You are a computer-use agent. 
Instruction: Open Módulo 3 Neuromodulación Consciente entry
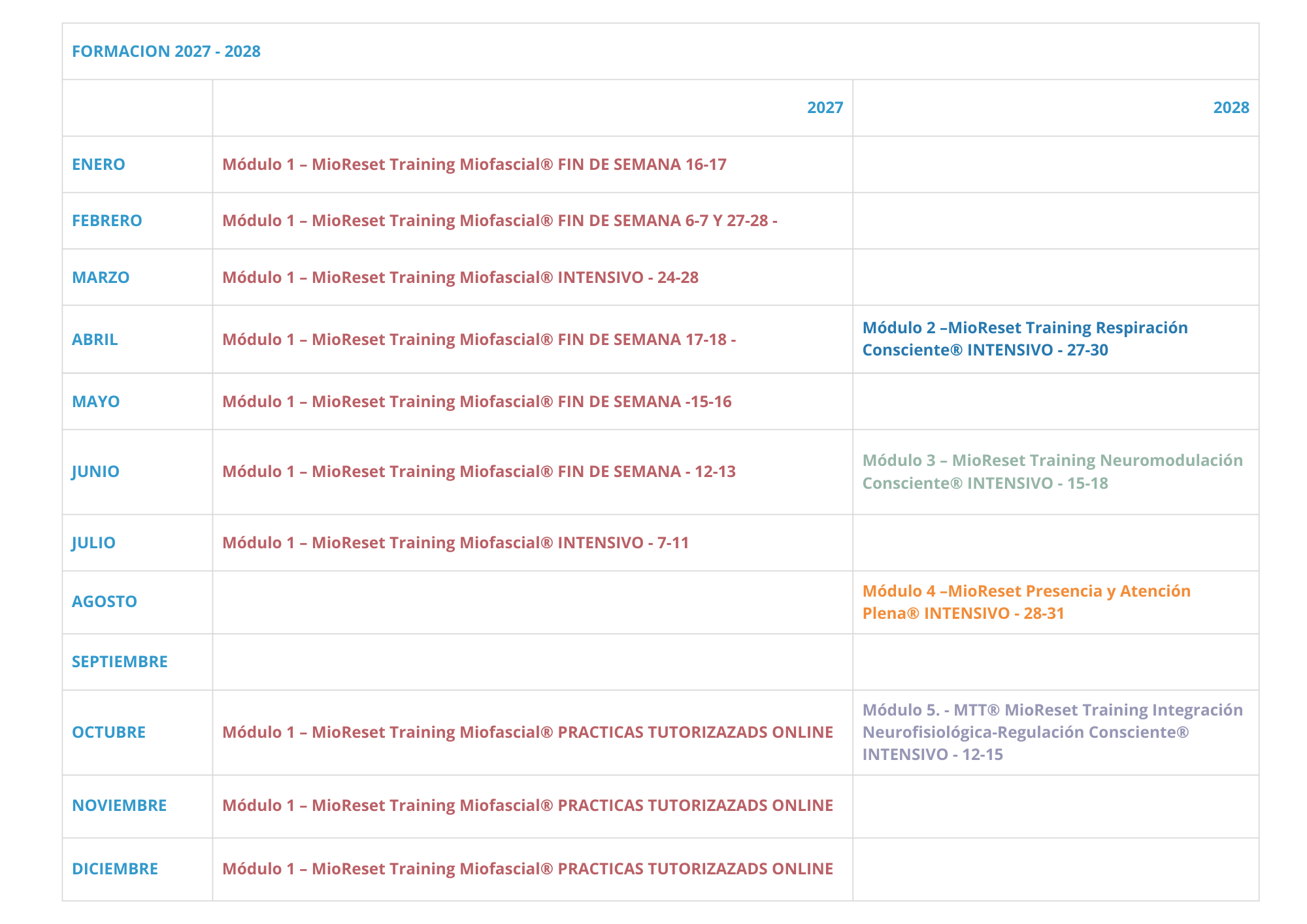point(1052,471)
